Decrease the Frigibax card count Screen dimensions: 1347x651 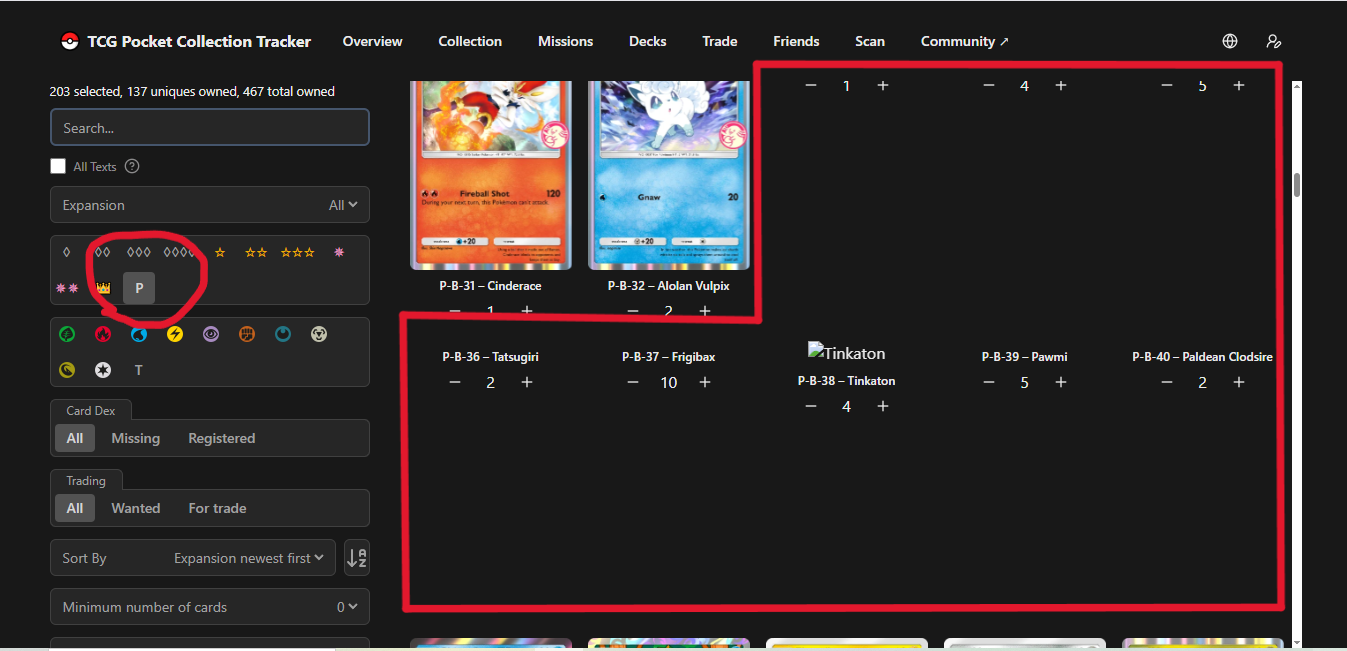point(633,382)
